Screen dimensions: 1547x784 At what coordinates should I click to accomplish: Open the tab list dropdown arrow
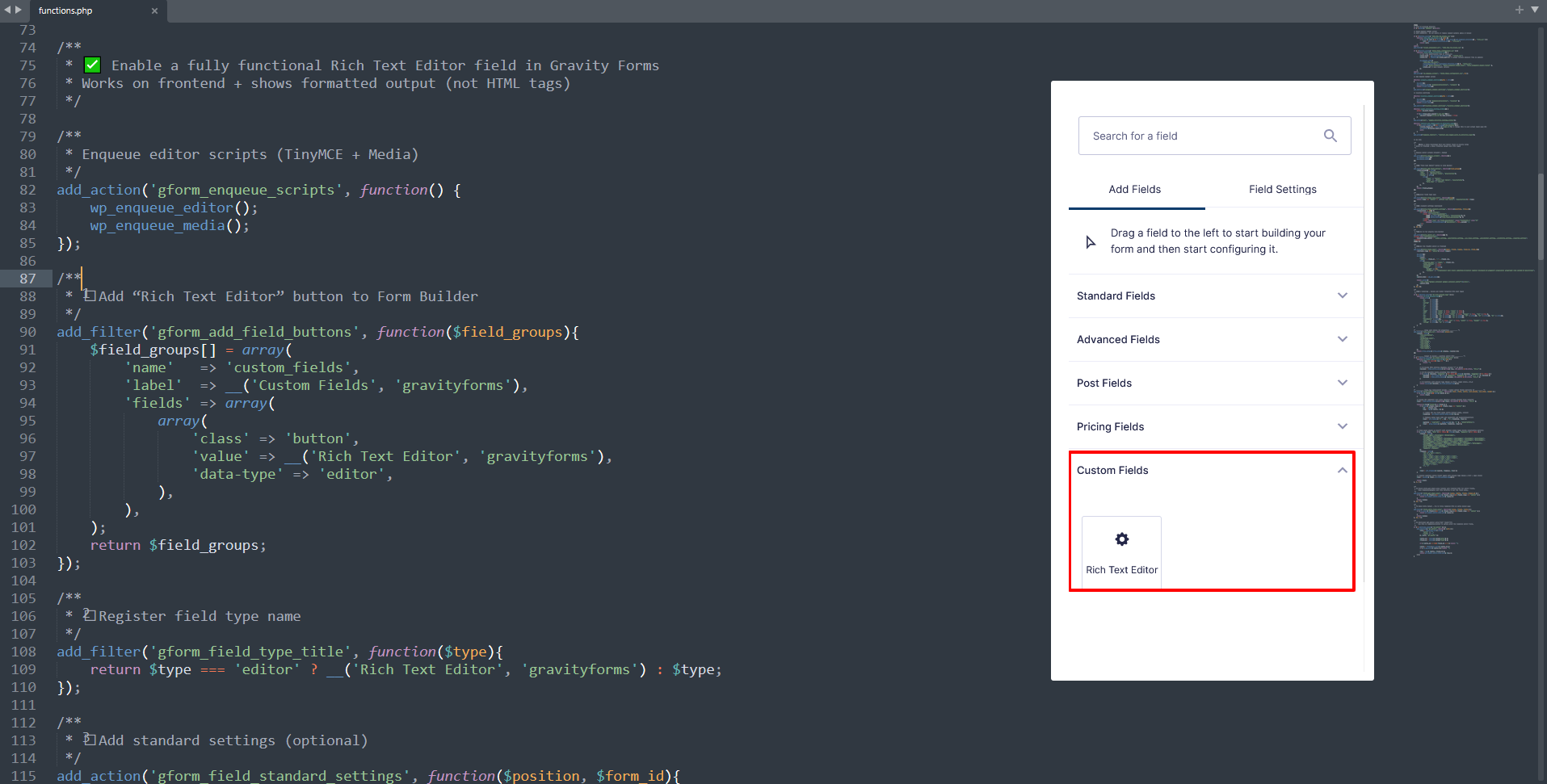pos(1534,10)
